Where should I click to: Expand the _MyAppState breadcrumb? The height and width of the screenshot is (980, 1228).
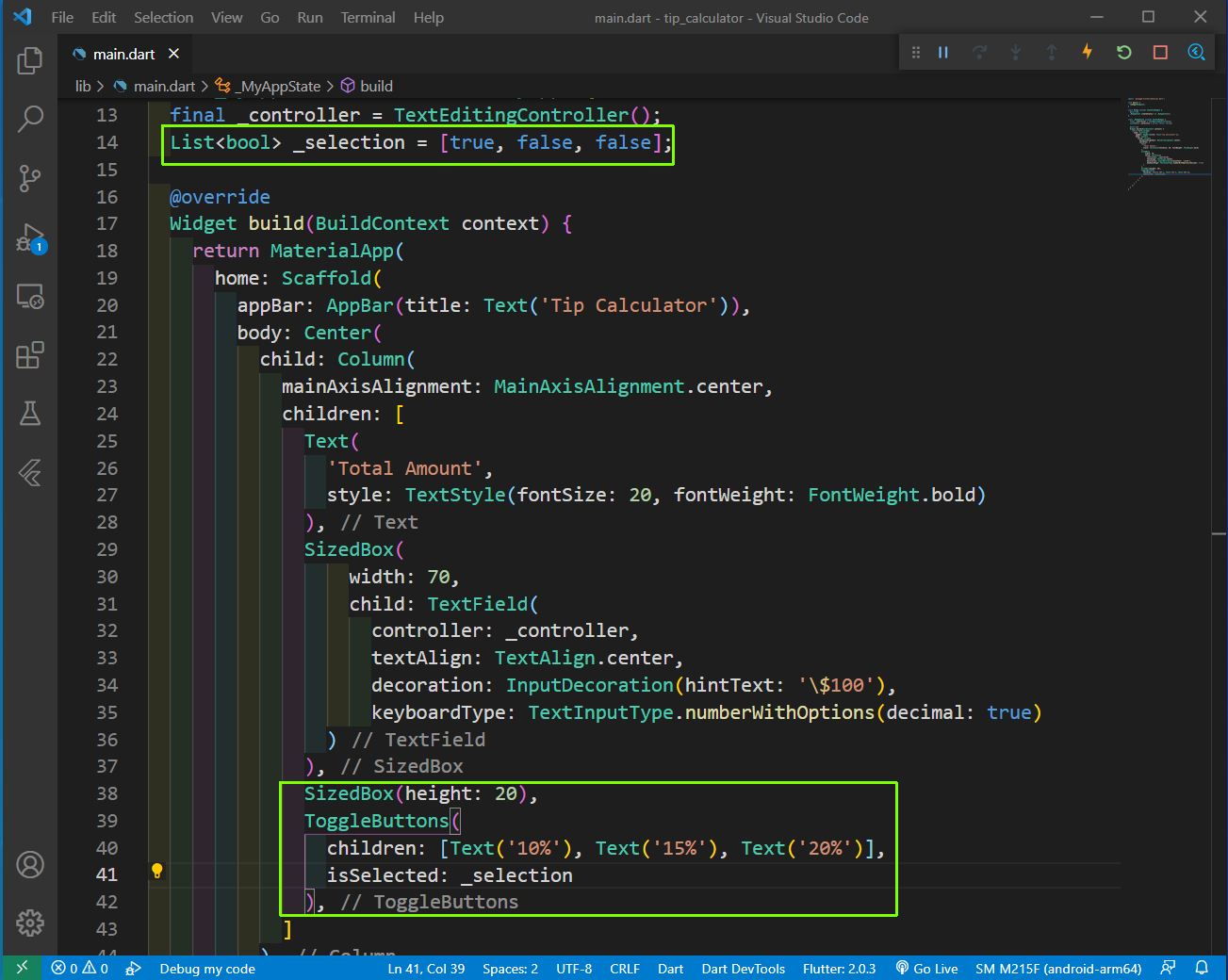269,86
